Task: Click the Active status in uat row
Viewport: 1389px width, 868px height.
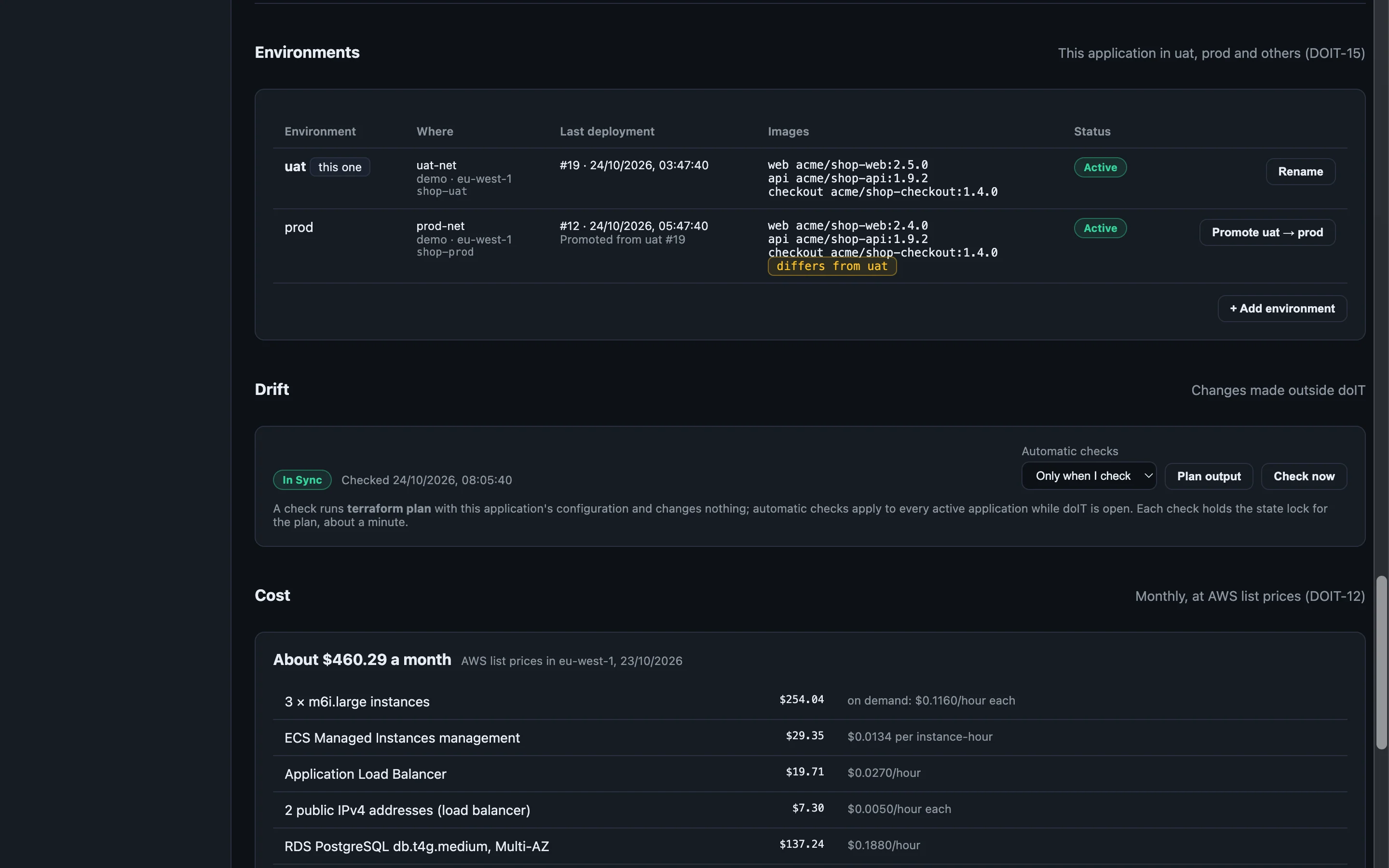Action: click(1100, 168)
